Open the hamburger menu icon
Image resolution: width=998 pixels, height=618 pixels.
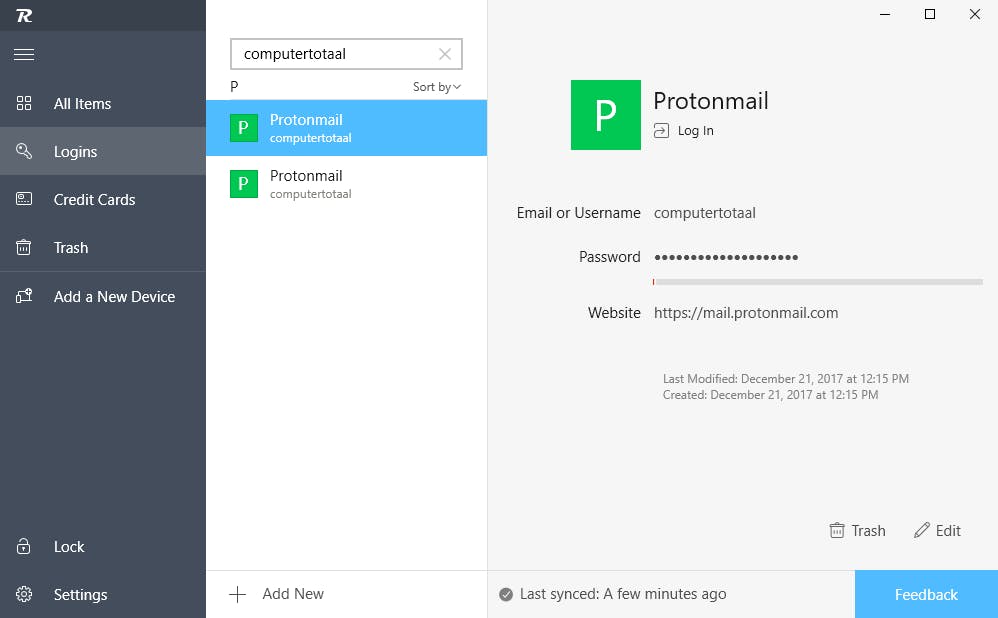click(24, 54)
